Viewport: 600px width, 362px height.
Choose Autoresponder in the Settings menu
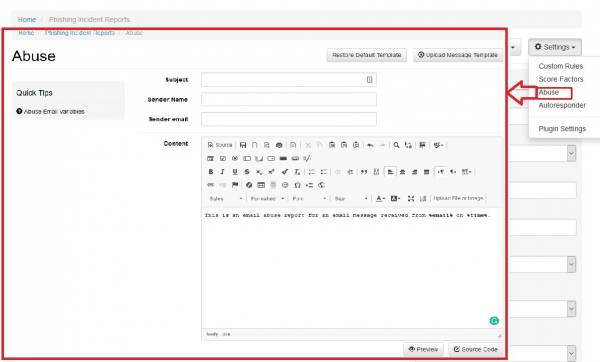(562, 105)
